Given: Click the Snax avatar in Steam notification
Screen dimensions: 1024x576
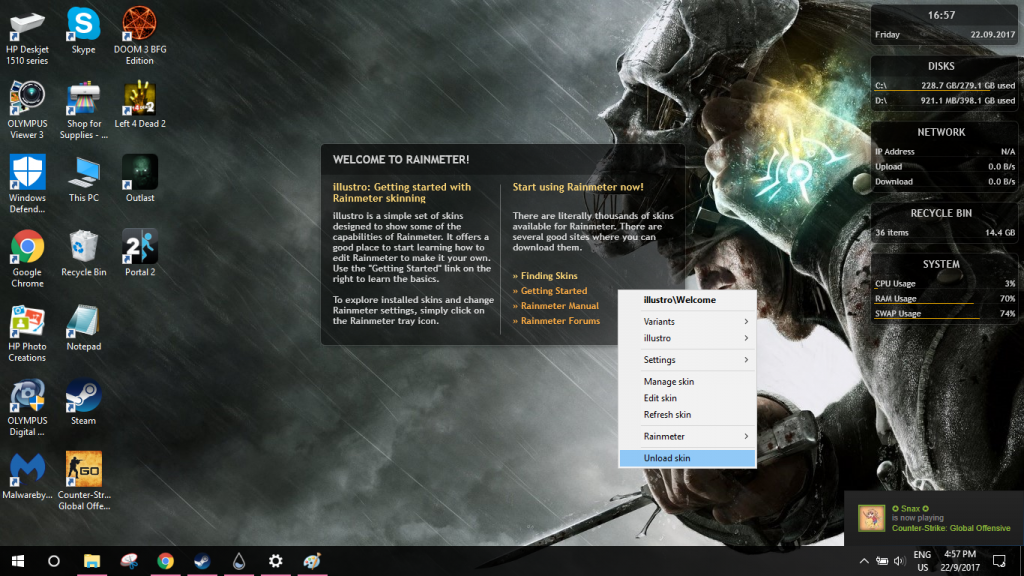Looking at the screenshot, I should [871, 518].
